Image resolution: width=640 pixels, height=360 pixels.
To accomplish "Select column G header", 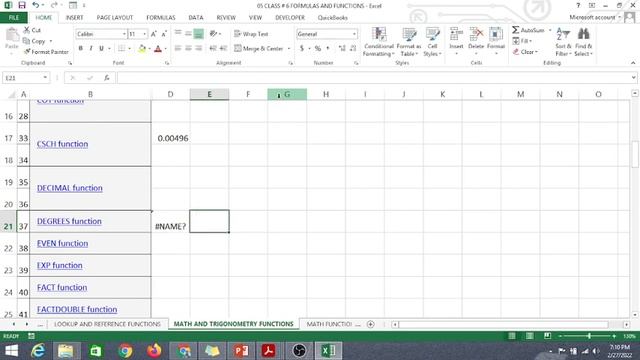I will [287, 94].
